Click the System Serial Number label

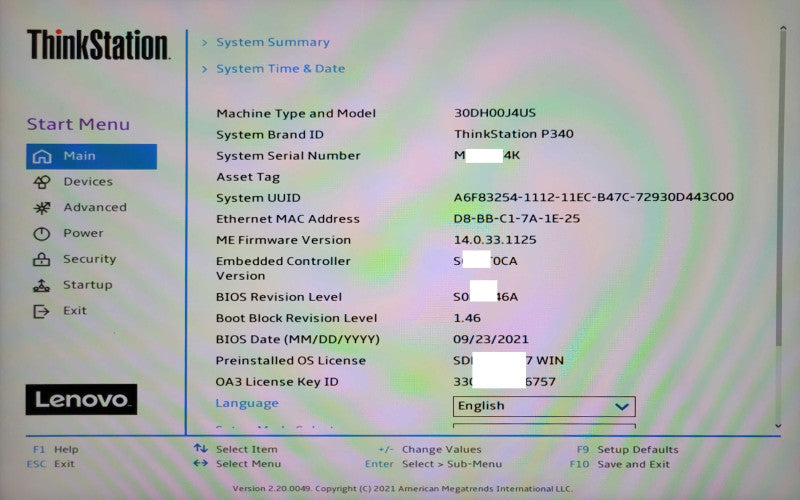coord(288,156)
